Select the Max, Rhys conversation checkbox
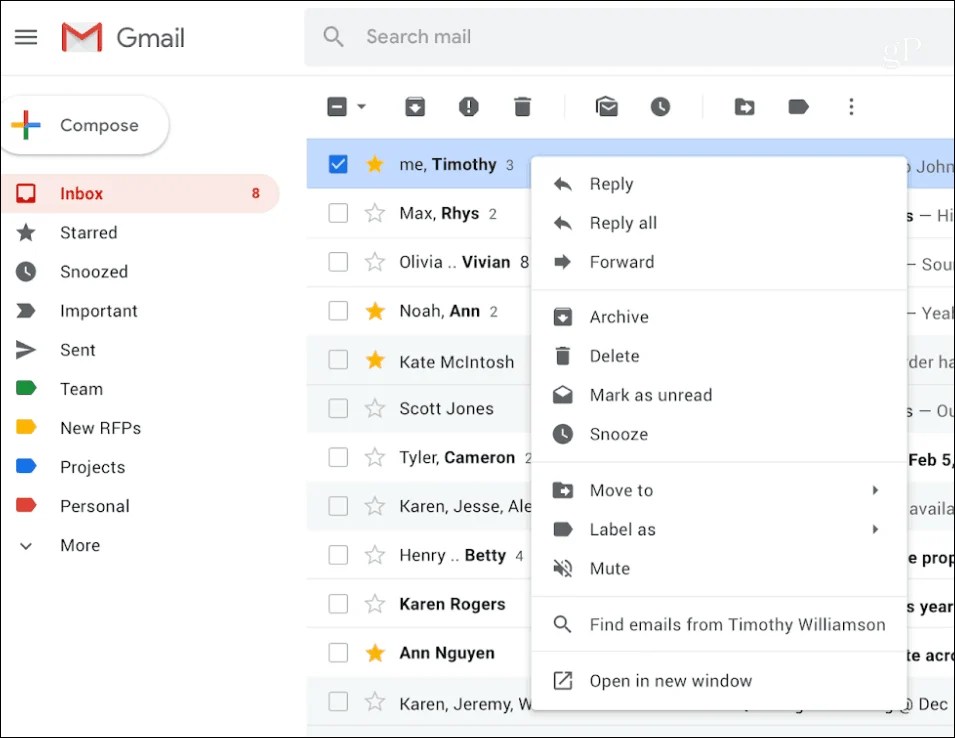 pos(338,212)
